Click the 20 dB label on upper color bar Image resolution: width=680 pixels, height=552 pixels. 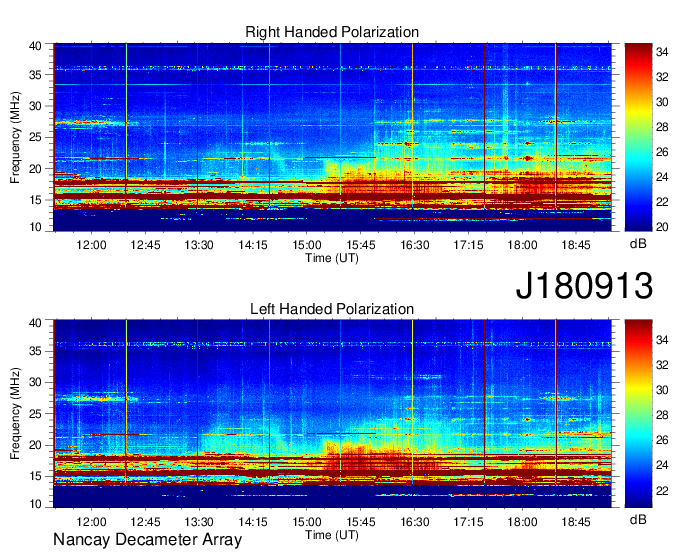point(662,227)
